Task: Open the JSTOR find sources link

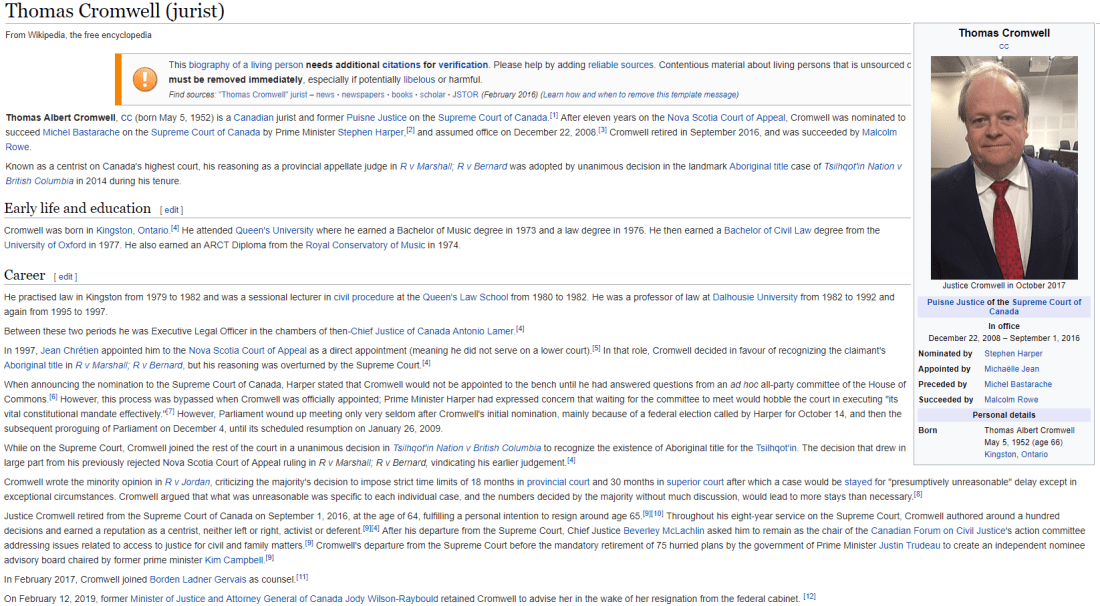Action: (x=465, y=95)
